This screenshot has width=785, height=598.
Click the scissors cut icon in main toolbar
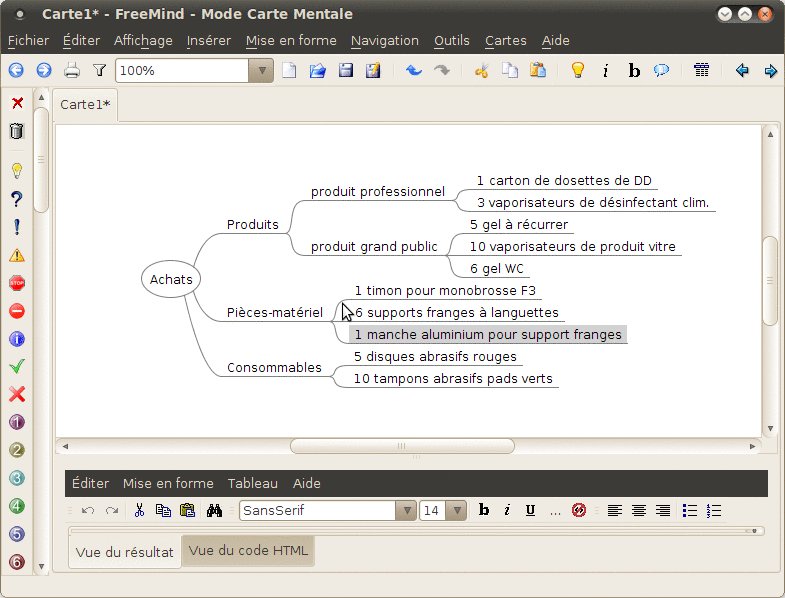click(x=482, y=71)
